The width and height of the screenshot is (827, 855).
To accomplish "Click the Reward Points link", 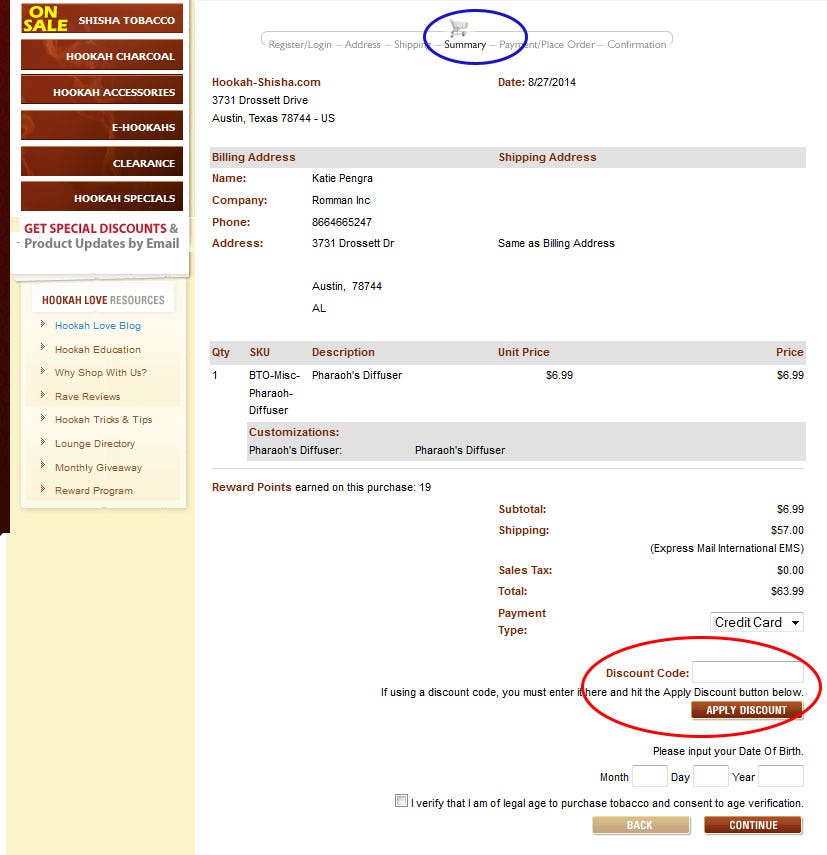I will point(251,487).
